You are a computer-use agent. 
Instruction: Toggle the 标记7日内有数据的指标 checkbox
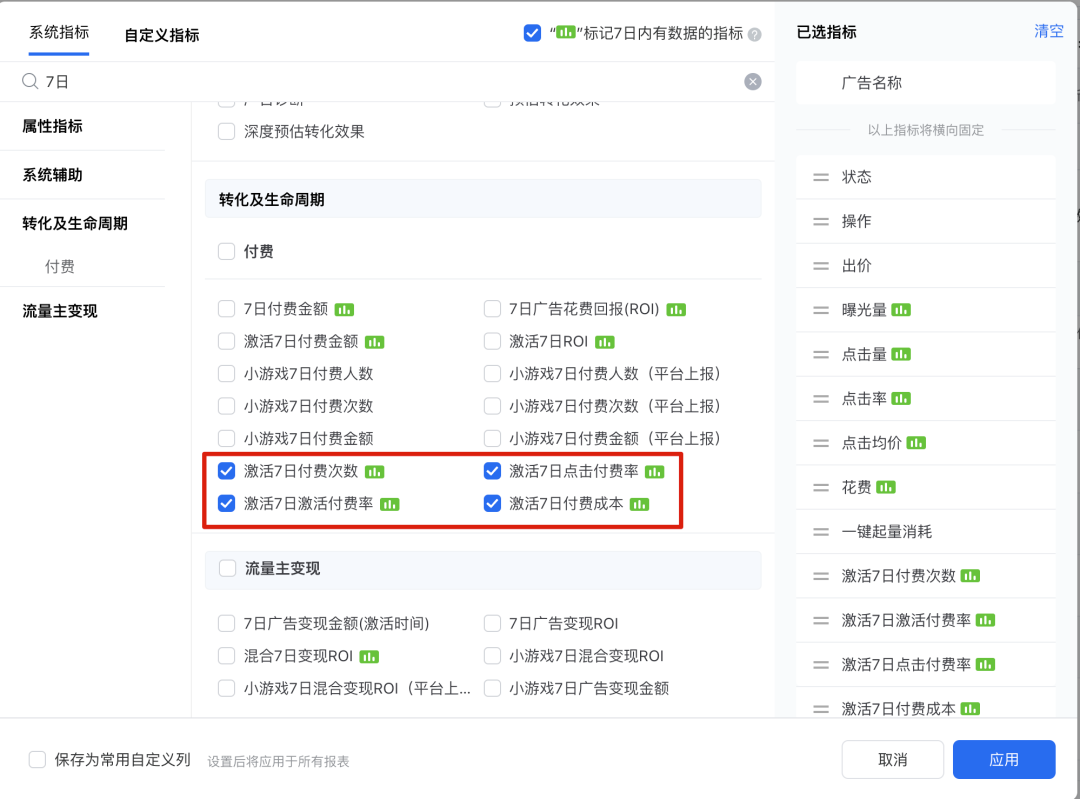point(532,33)
